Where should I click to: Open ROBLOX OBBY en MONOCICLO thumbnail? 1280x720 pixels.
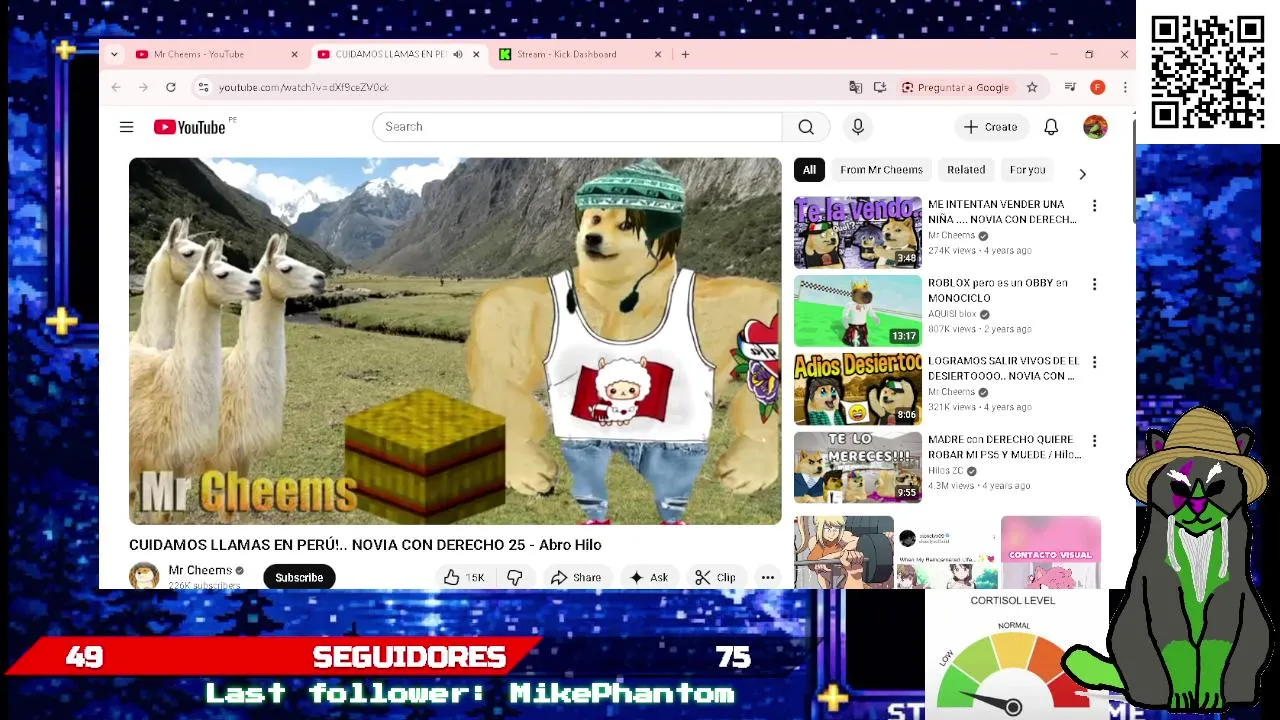point(858,311)
